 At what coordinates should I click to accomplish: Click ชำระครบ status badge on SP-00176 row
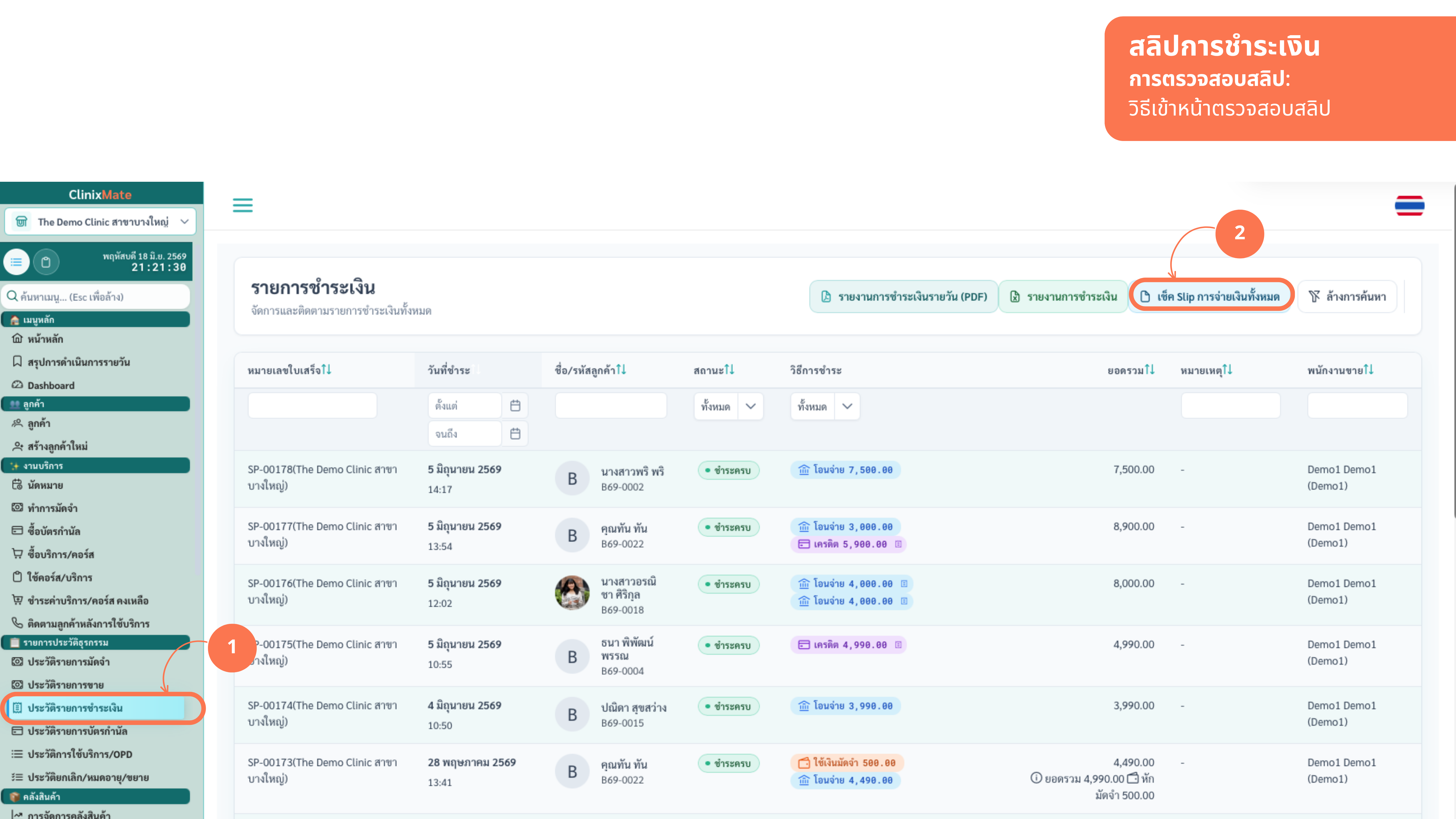click(x=728, y=584)
